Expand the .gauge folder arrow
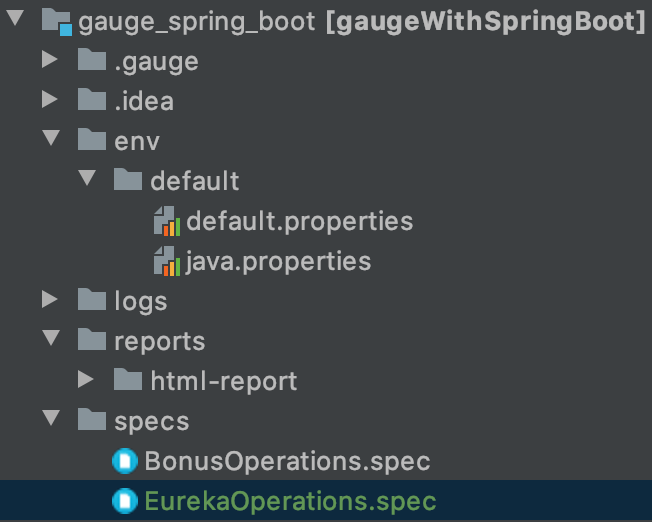Image resolution: width=652 pixels, height=522 pixels. 50,62
